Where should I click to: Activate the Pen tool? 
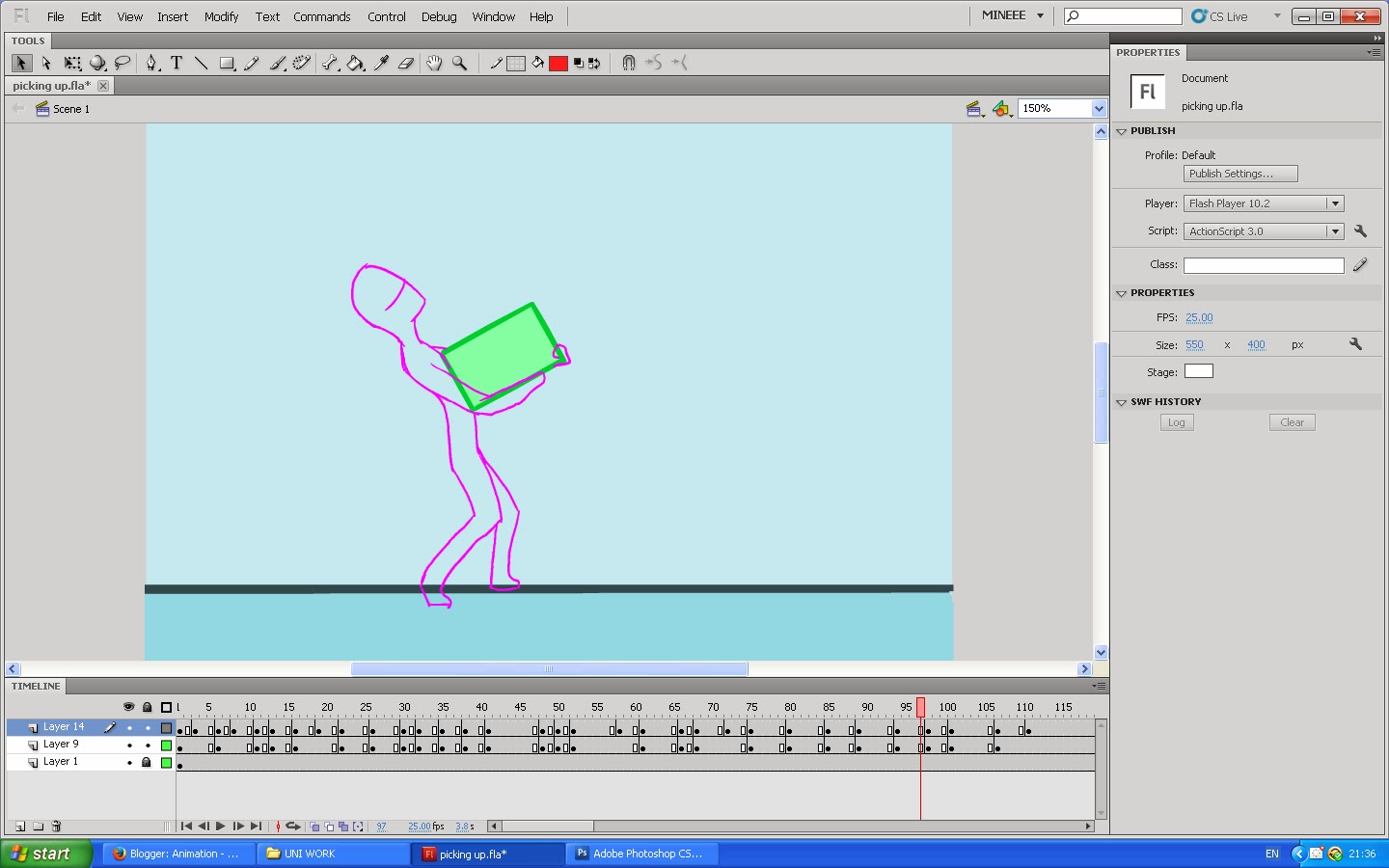point(151,64)
